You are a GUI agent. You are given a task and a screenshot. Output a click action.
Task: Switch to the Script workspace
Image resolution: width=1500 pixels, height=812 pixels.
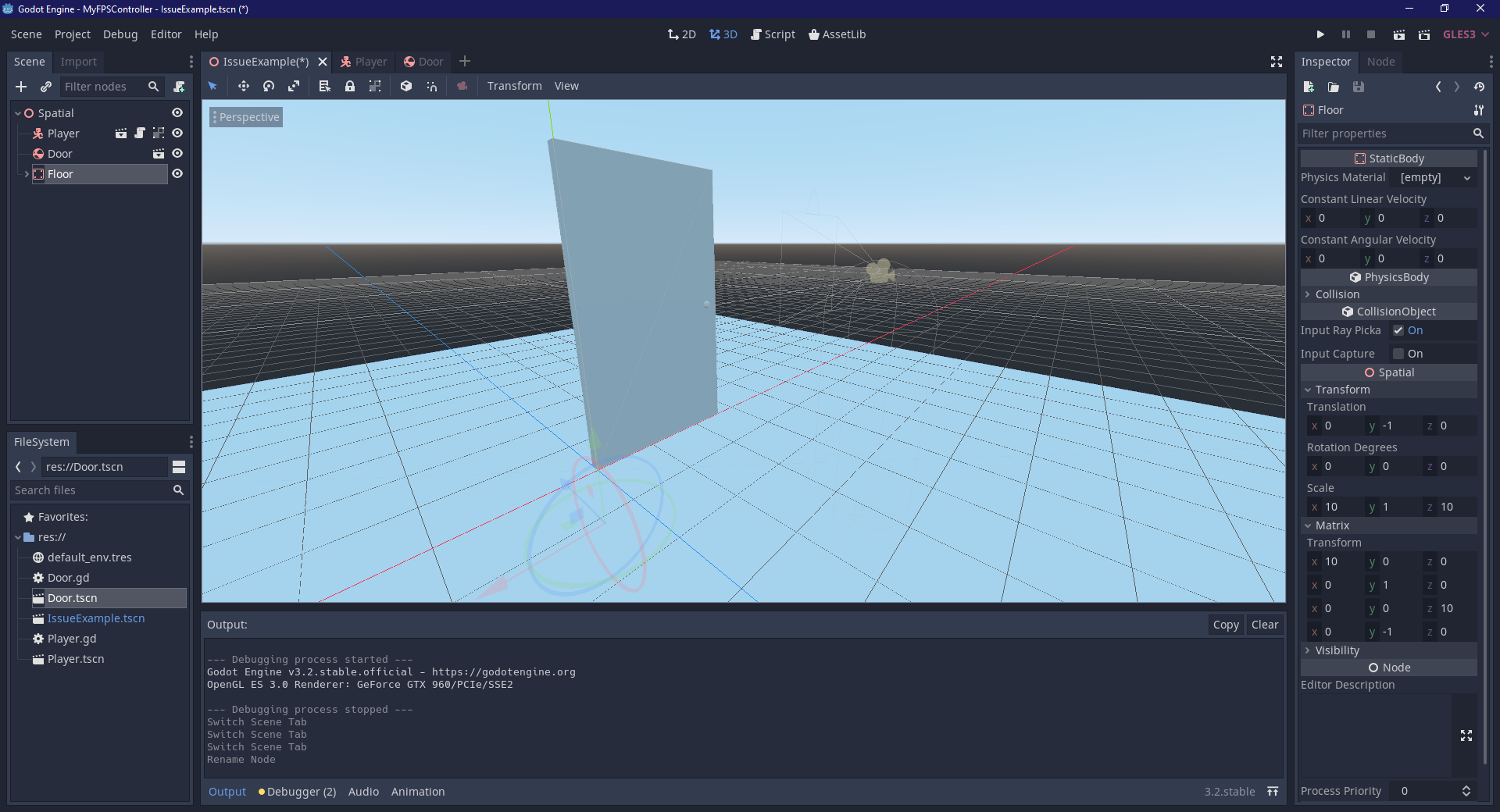[773, 34]
